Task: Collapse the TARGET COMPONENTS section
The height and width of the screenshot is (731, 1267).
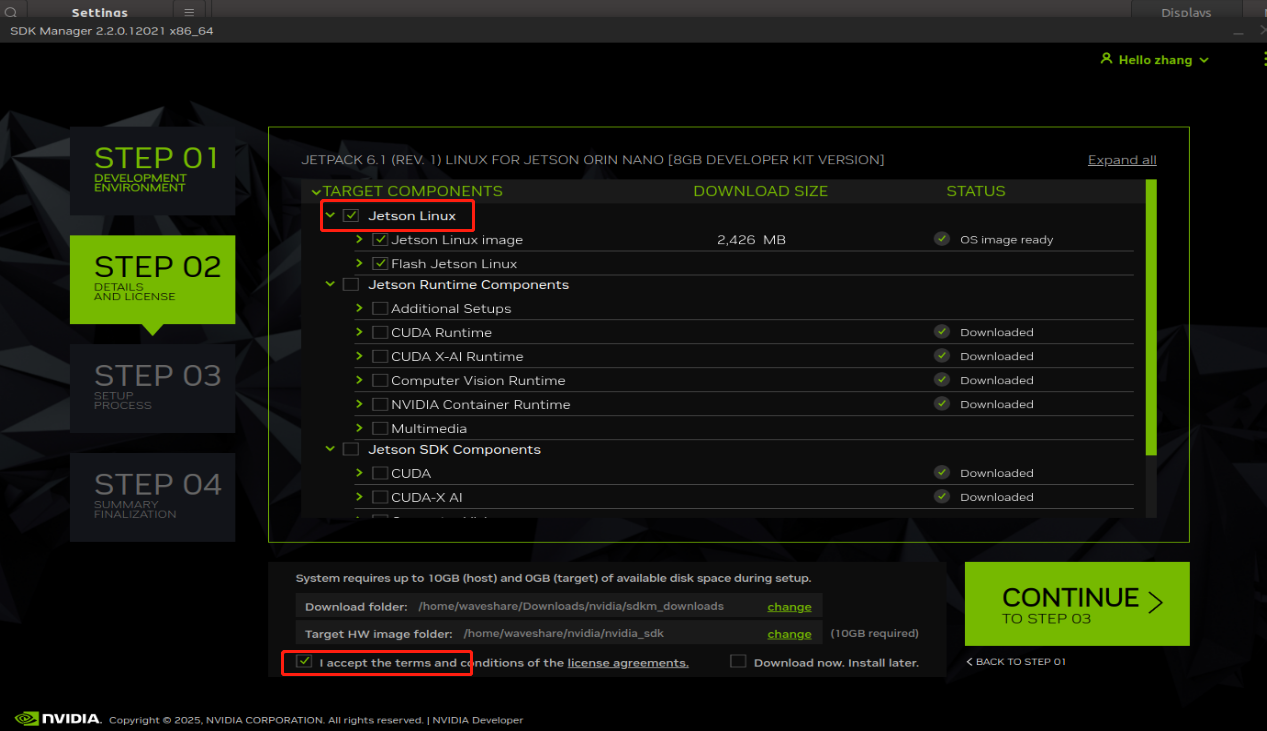Action: pyautogui.click(x=316, y=192)
